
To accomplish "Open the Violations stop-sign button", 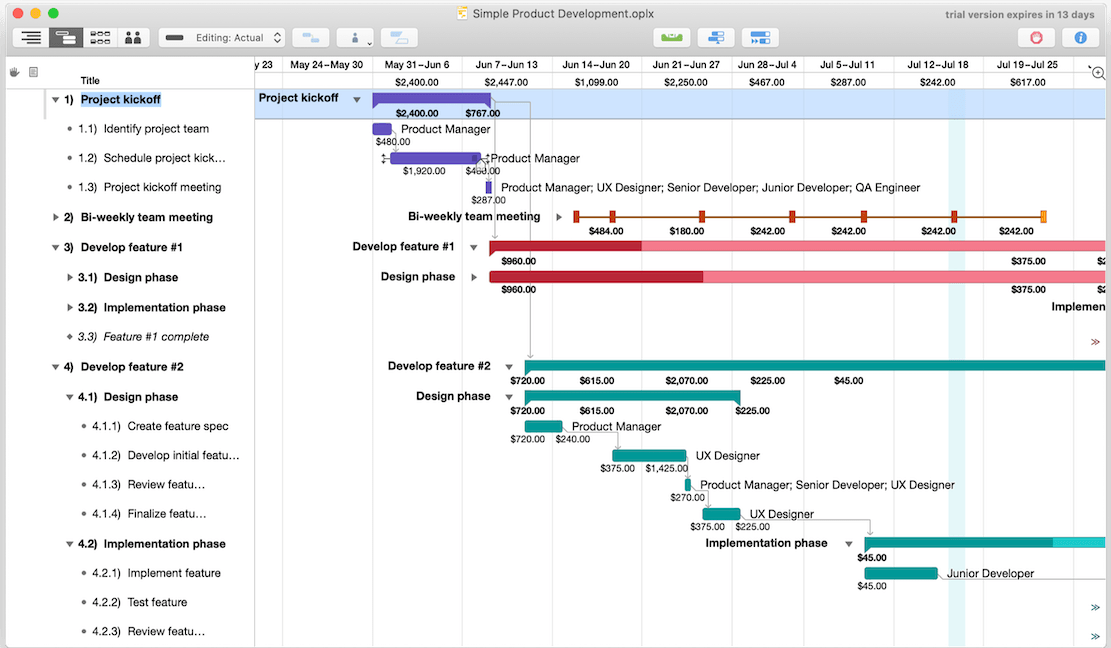I will click(1036, 38).
